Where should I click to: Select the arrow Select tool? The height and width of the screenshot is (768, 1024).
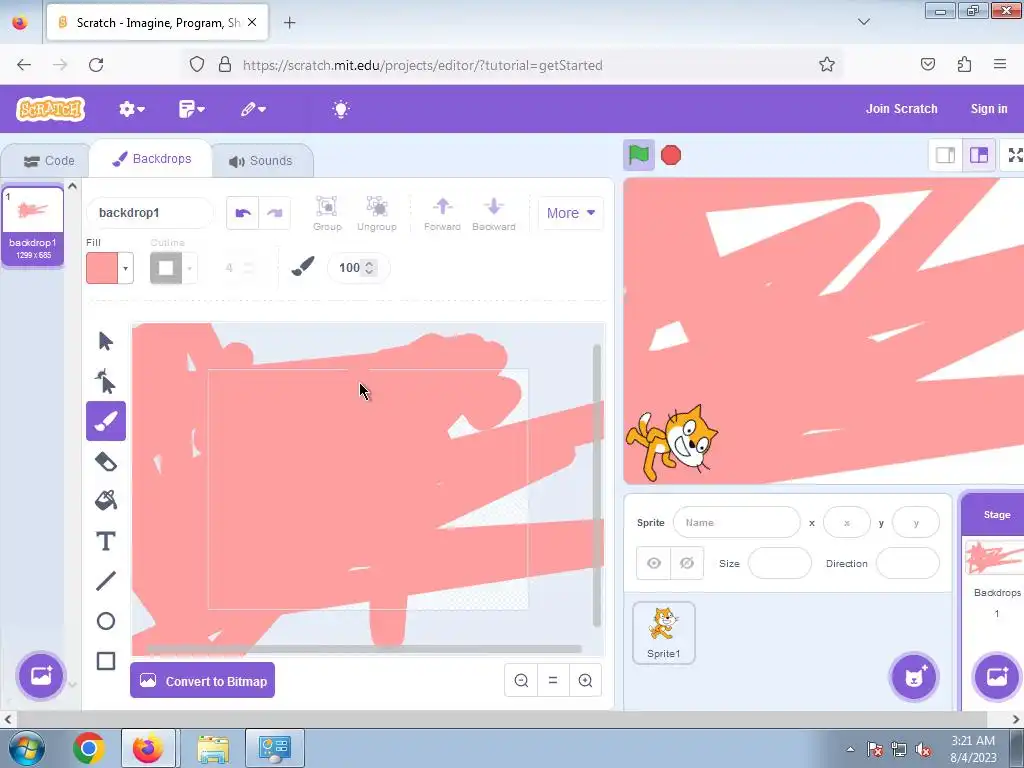coord(106,341)
